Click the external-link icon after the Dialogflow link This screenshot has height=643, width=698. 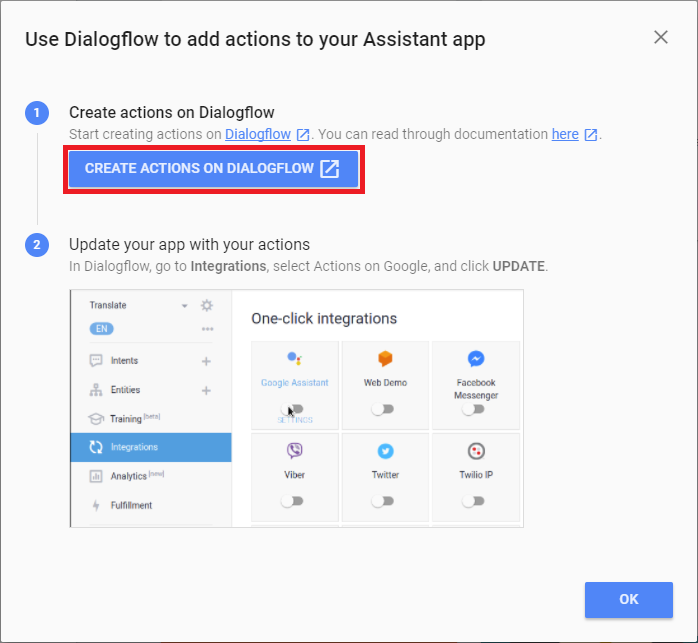[x=303, y=134]
